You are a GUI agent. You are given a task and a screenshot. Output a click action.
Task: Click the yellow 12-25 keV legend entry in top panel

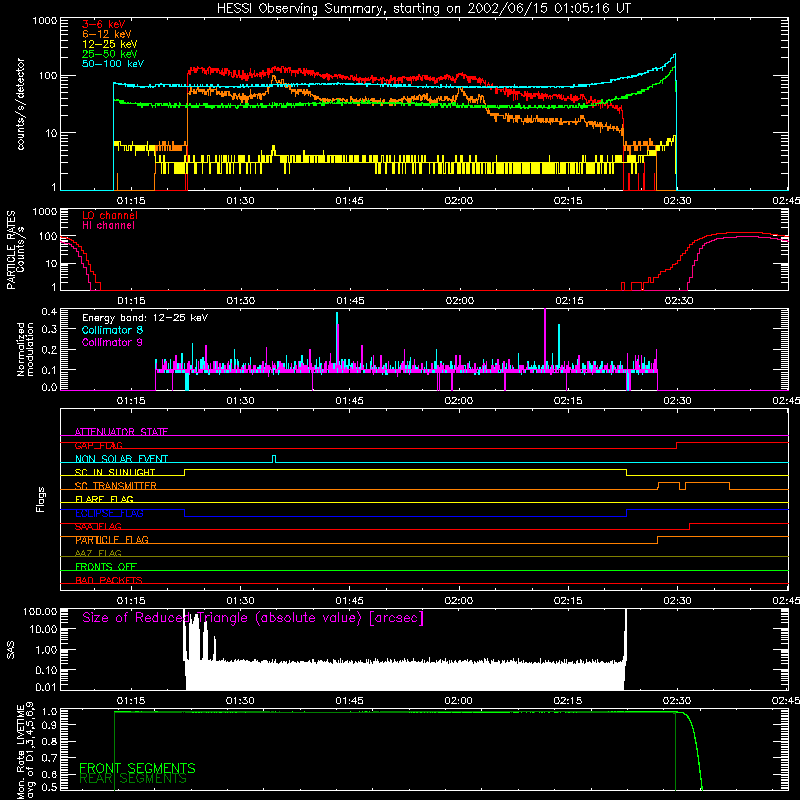click(x=110, y=44)
